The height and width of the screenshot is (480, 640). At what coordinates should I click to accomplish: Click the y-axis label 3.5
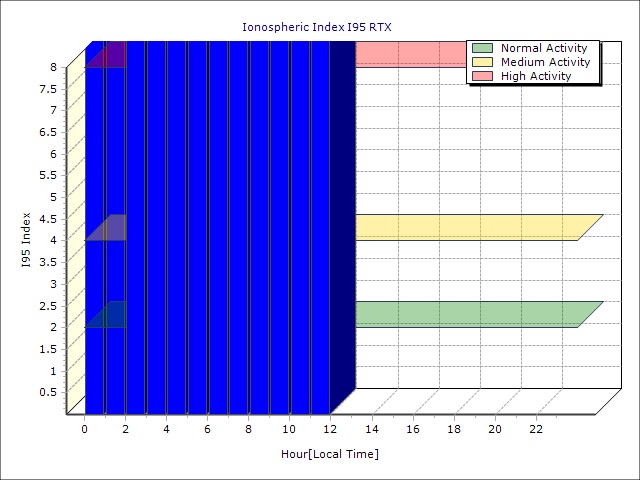click(x=48, y=262)
